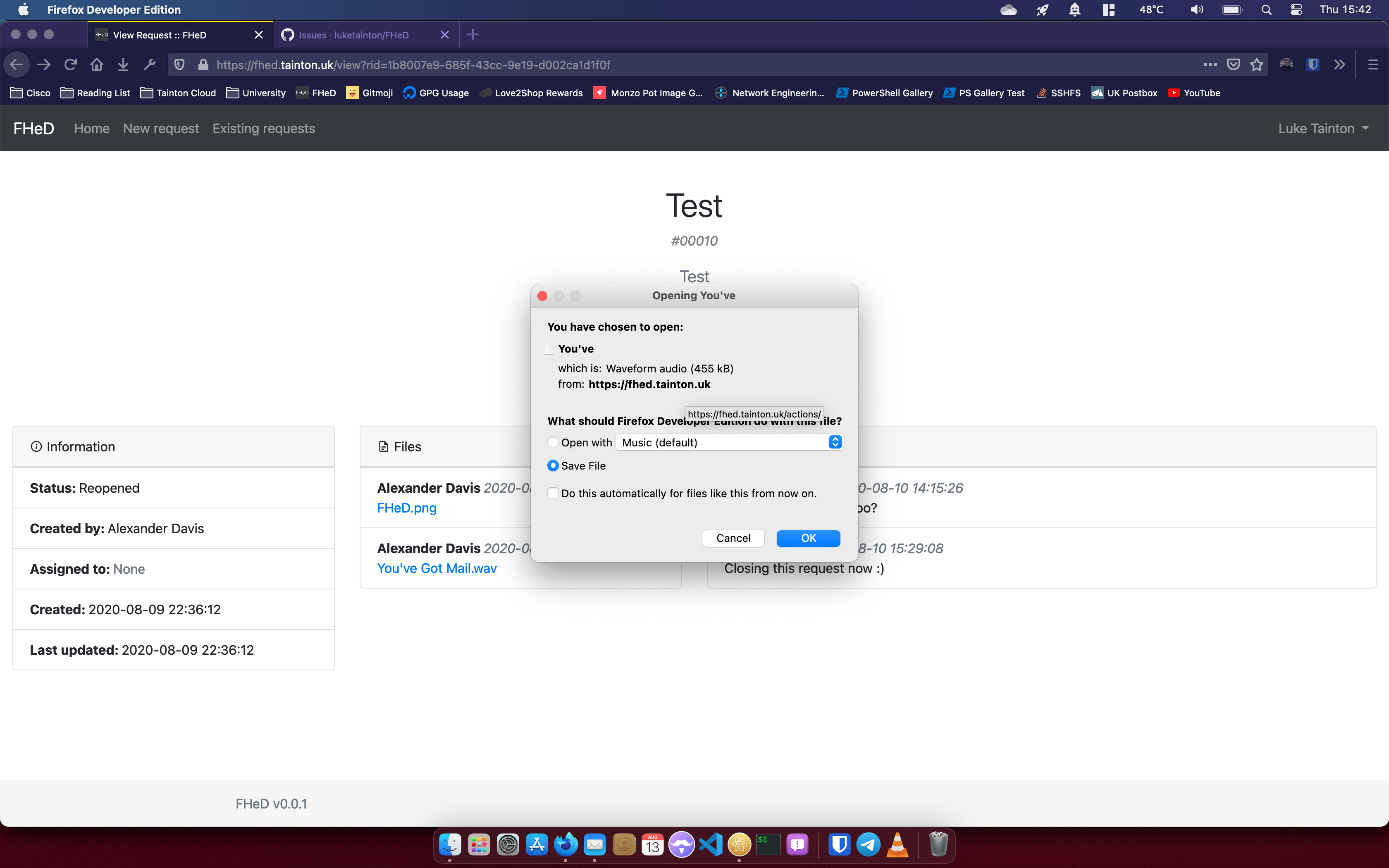
Task: Open the FHeD.png file link
Action: [406, 508]
